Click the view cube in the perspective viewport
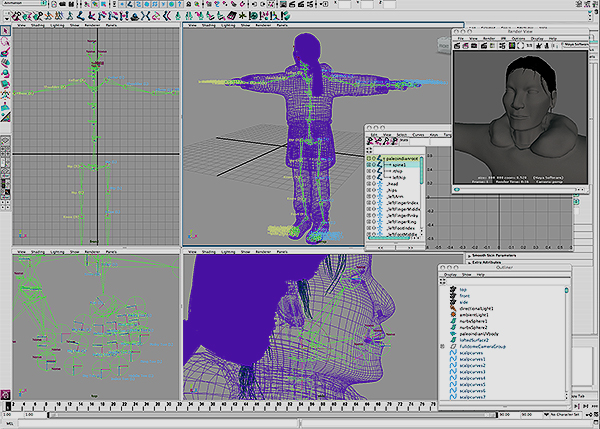This screenshot has width=600, height=429. tap(443, 46)
